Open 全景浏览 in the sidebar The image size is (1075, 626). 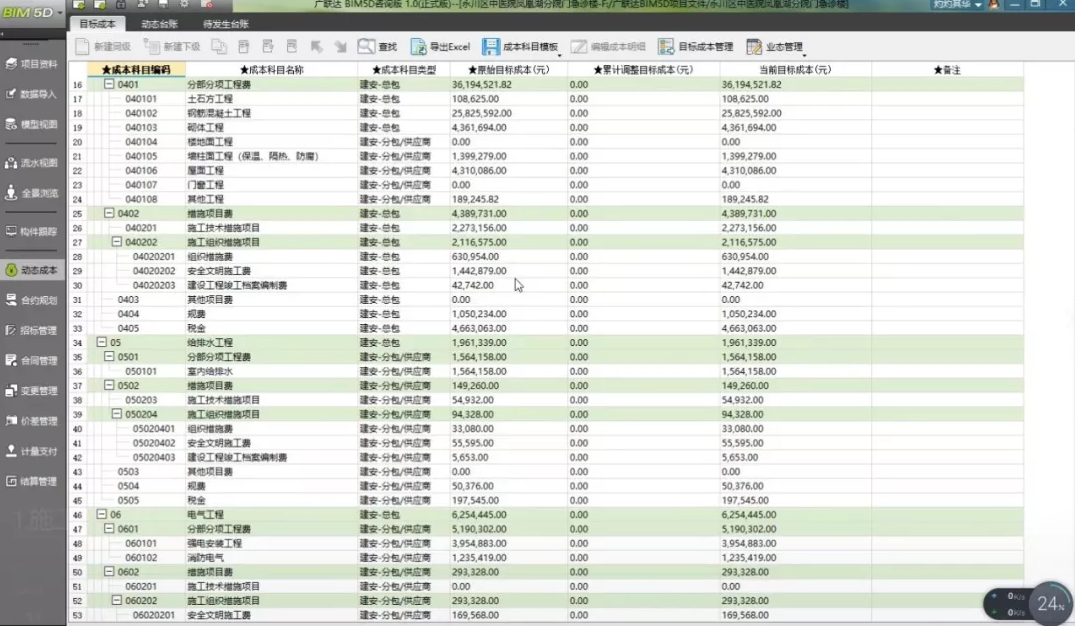click(32, 193)
